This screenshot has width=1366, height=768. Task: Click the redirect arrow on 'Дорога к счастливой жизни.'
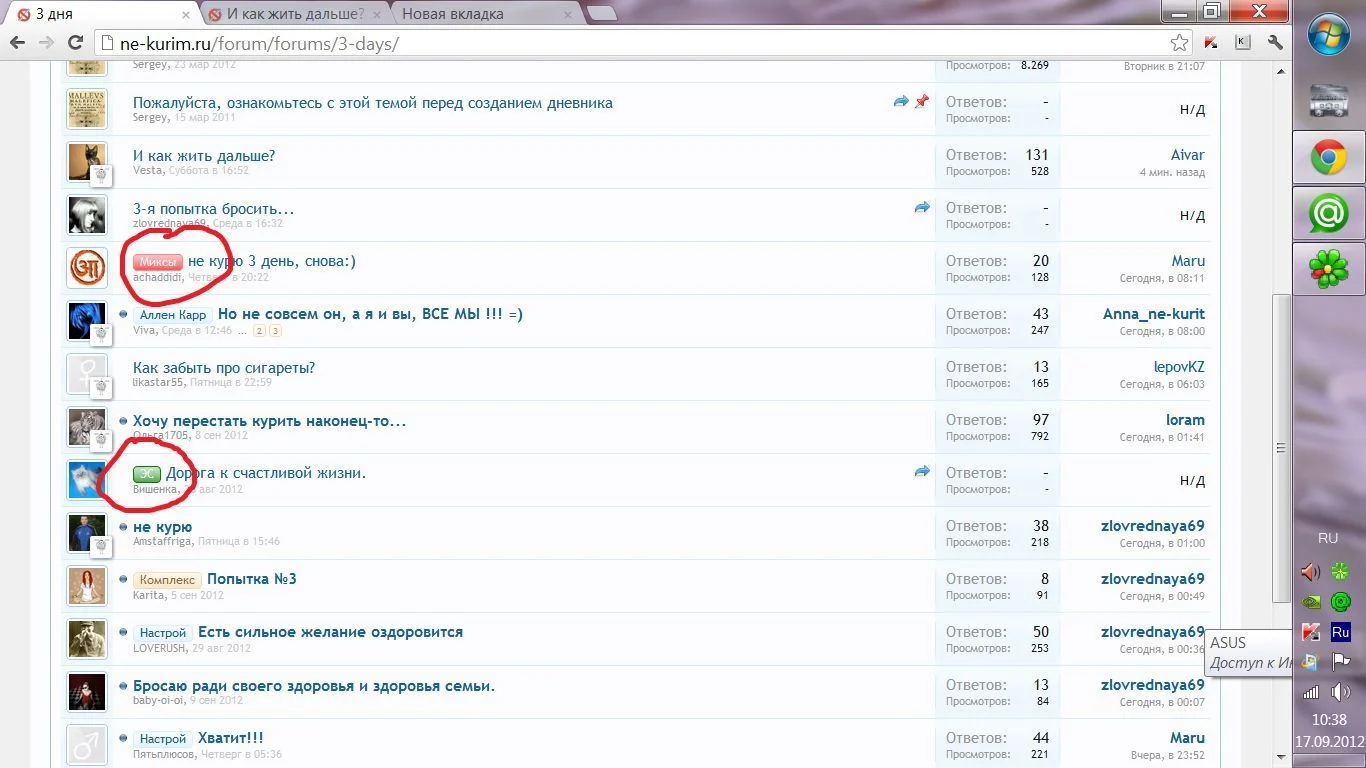point(922,472)
